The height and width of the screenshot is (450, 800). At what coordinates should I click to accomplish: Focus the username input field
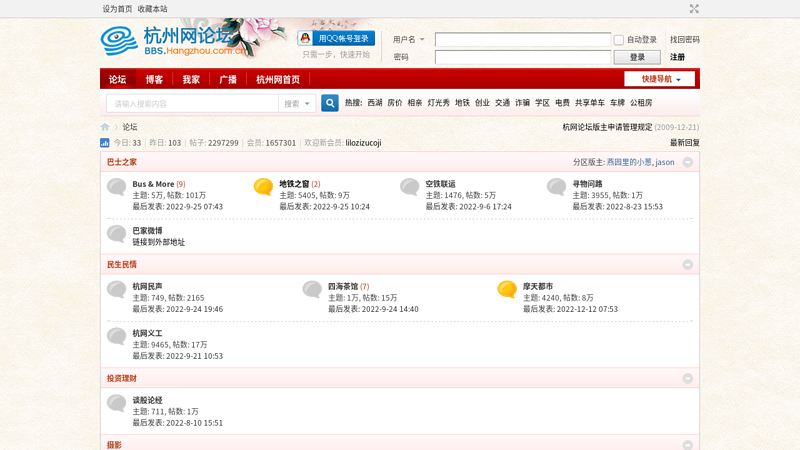pos(523,39)
